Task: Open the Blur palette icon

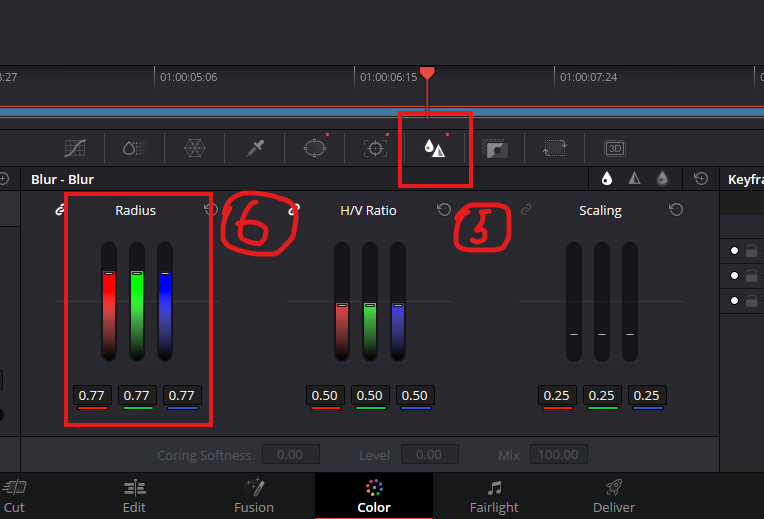Action: [435, 148]
